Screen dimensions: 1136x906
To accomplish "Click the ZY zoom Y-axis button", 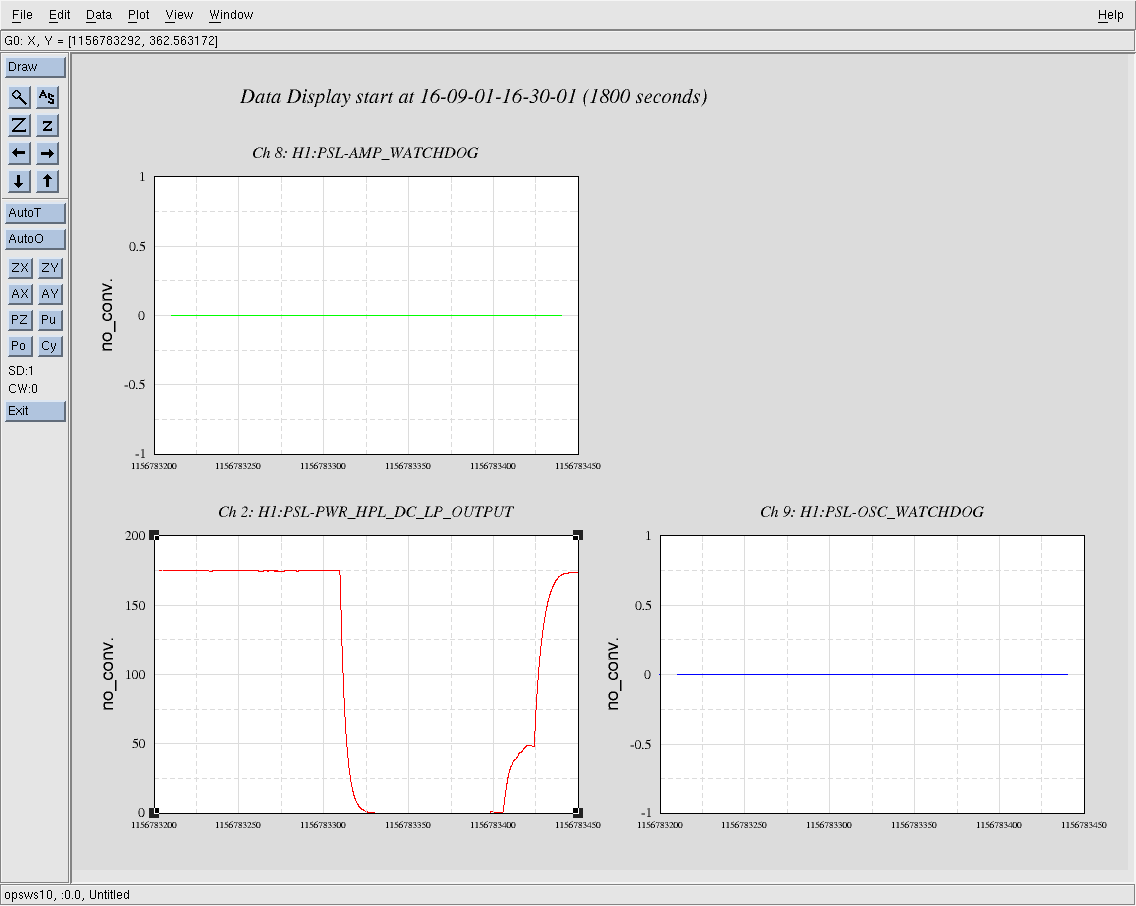I will 50,268.
